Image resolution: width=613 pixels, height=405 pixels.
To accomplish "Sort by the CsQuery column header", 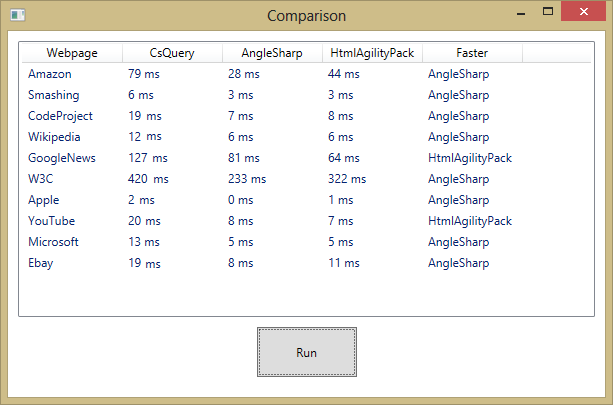I will pyautogui.click(x=172, y=53).
